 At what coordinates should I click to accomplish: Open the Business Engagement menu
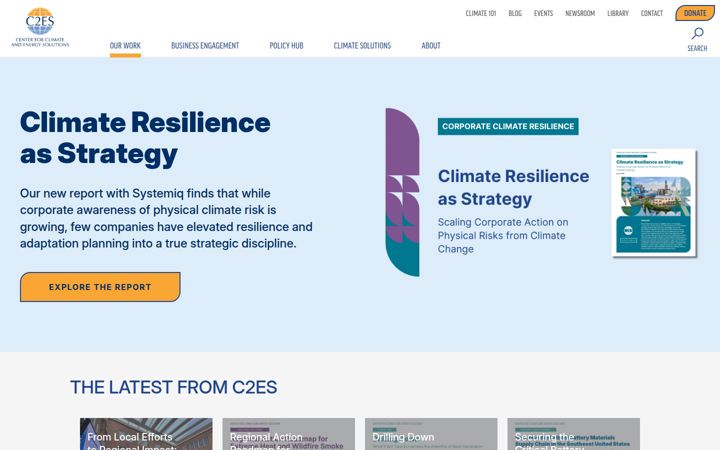click(205, 45)
